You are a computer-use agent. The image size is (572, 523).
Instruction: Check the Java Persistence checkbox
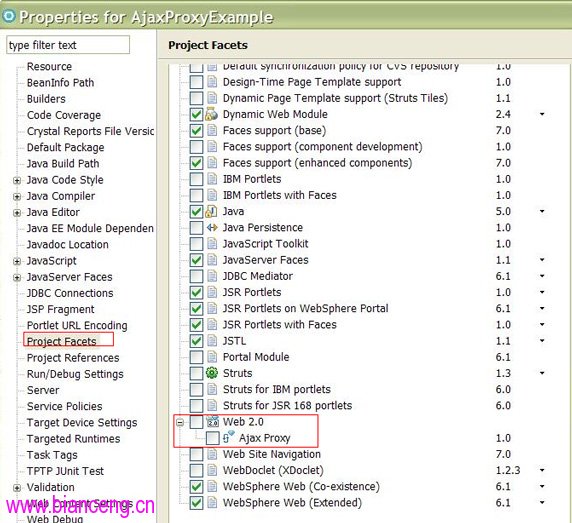196,228
